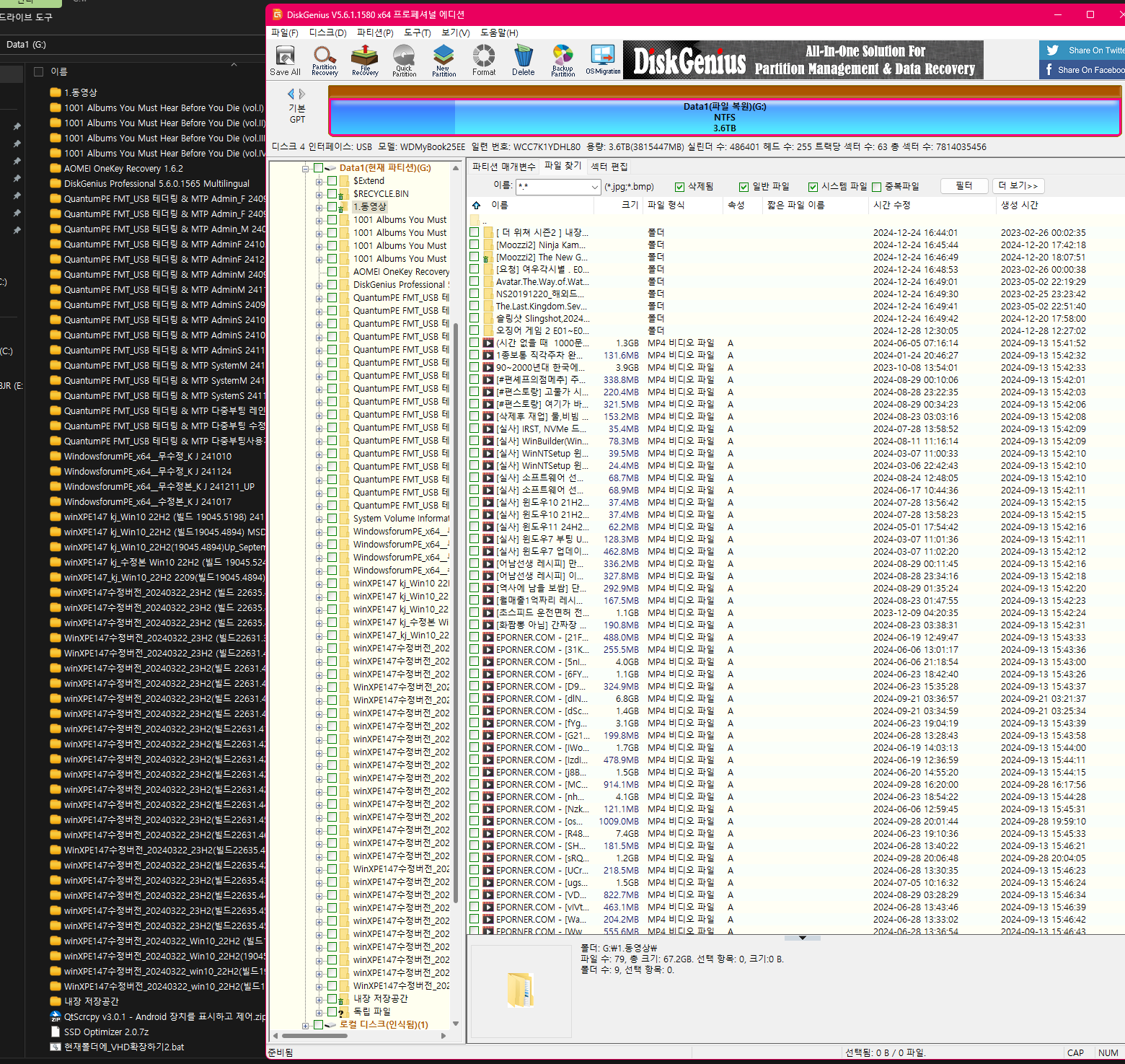Expand $Extend tree node

tap(319, 181)
